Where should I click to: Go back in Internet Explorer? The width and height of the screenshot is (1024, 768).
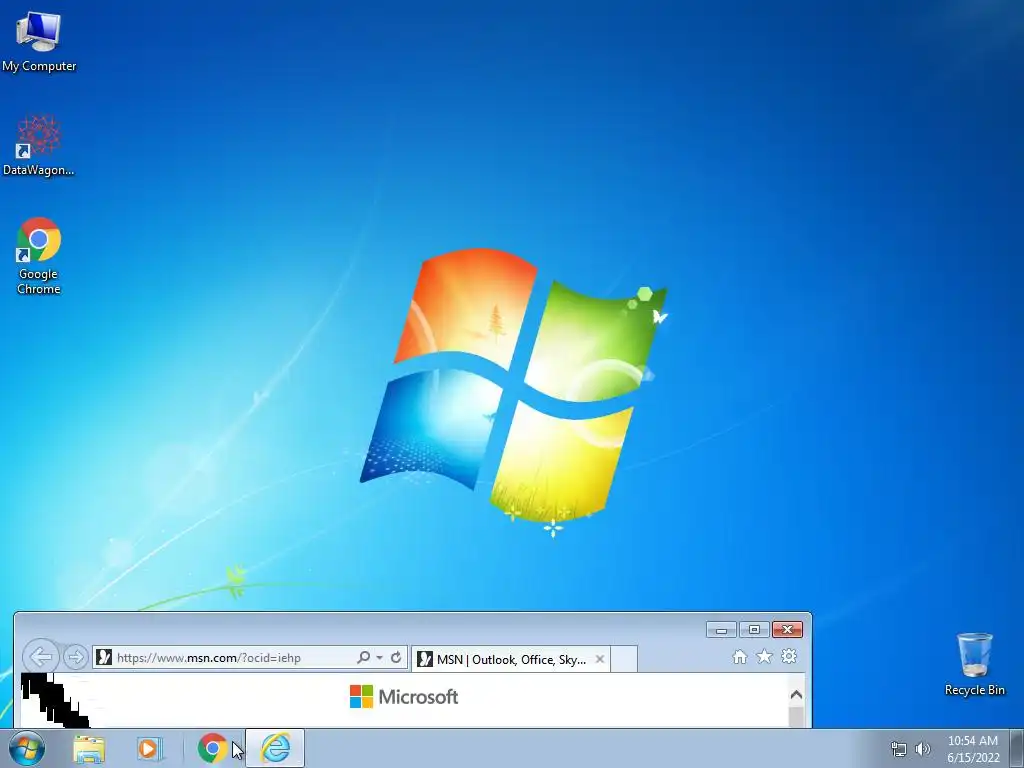pos(40,656)
